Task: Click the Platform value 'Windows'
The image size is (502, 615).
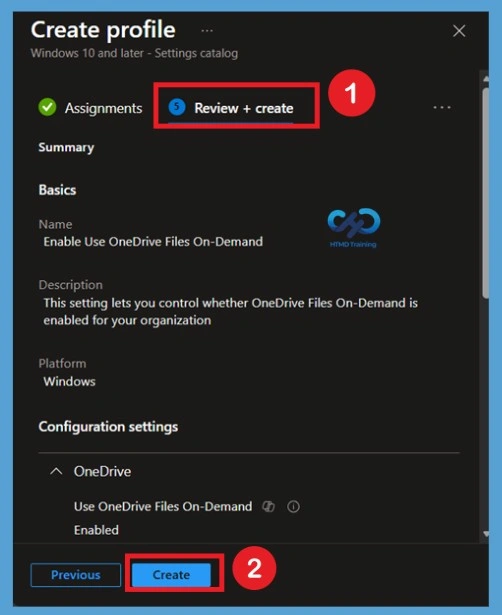Action: pyautogui.click(x=69, y=381)
